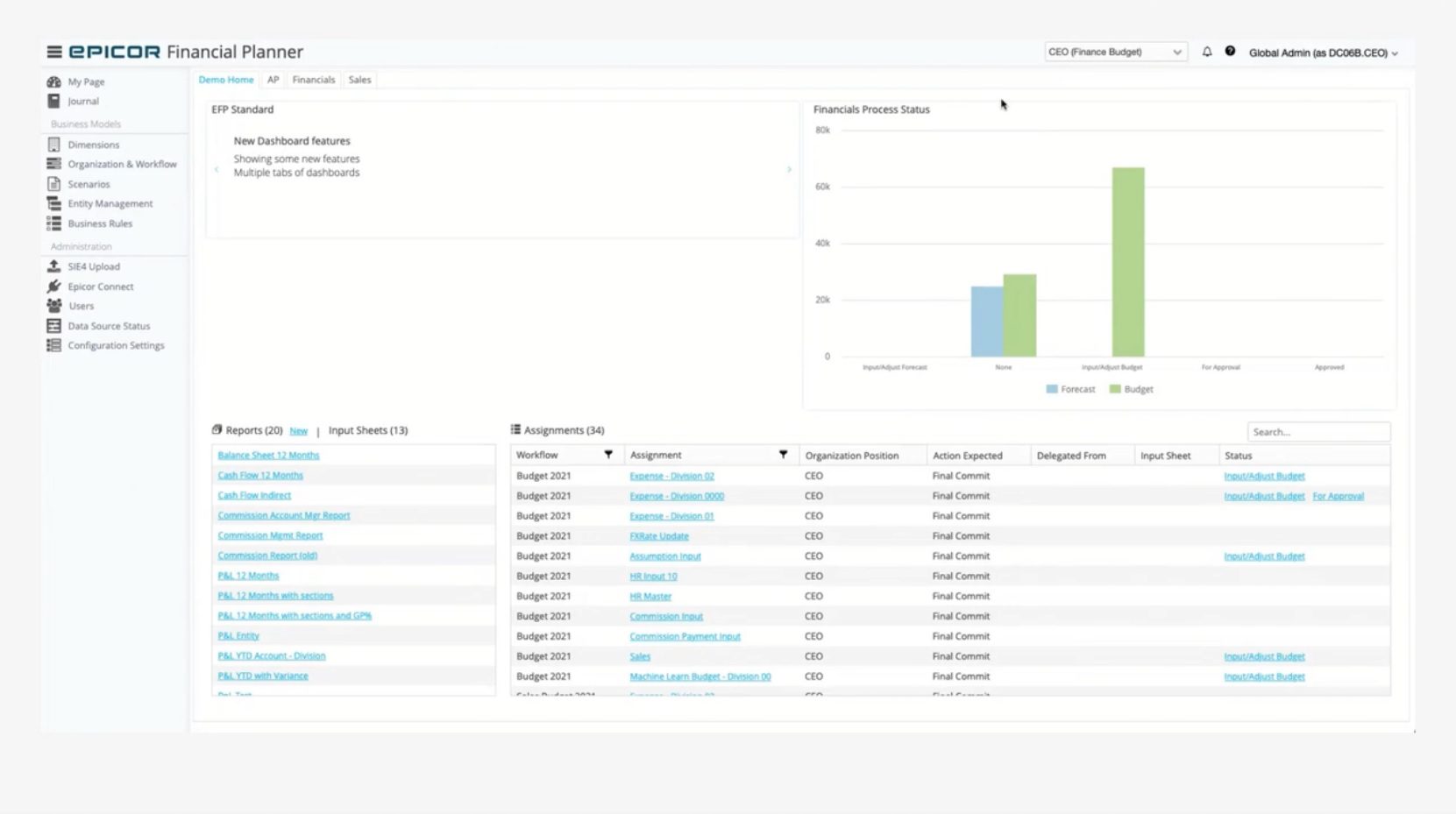Switch to the Financials tab
The width and height of the screenshot is (1456, 814).
313,80
